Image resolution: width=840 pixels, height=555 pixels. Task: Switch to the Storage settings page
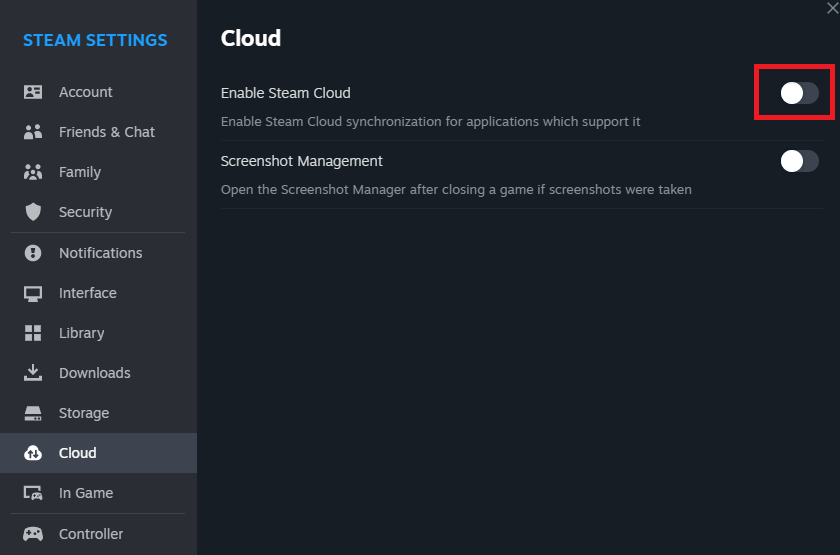(x=84, y=413)
